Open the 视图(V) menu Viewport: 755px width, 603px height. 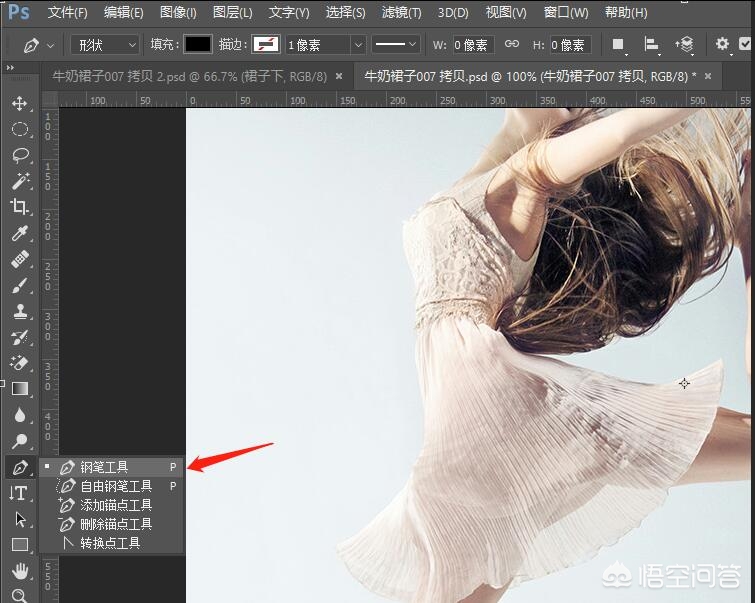click(x=506, y=12)
